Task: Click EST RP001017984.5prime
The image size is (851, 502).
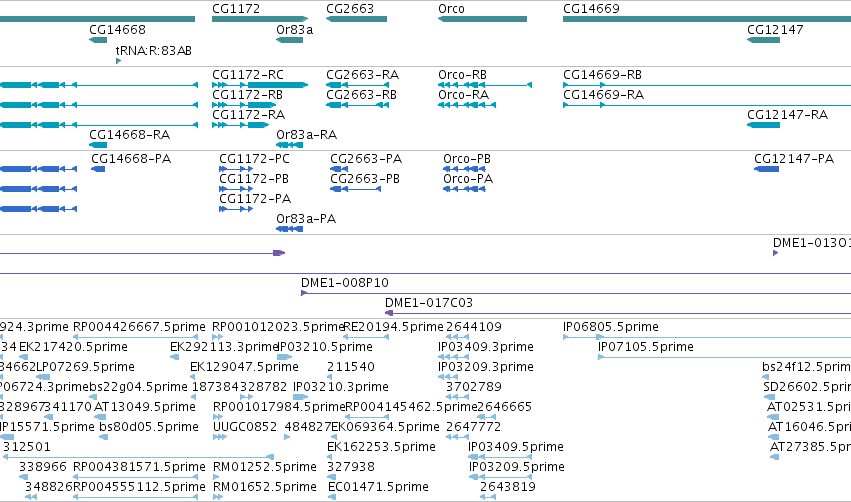Action: coord(280,408)
